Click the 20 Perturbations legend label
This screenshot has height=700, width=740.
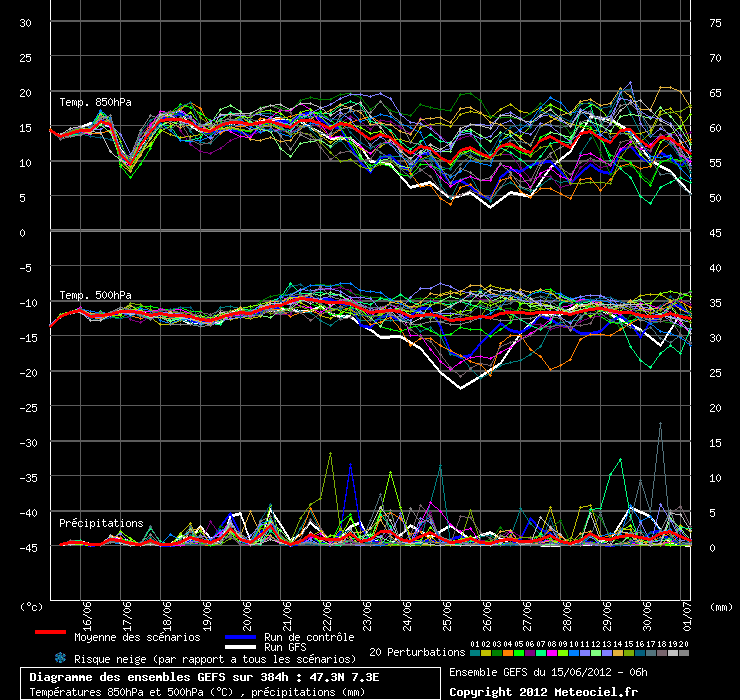(417, 652)
